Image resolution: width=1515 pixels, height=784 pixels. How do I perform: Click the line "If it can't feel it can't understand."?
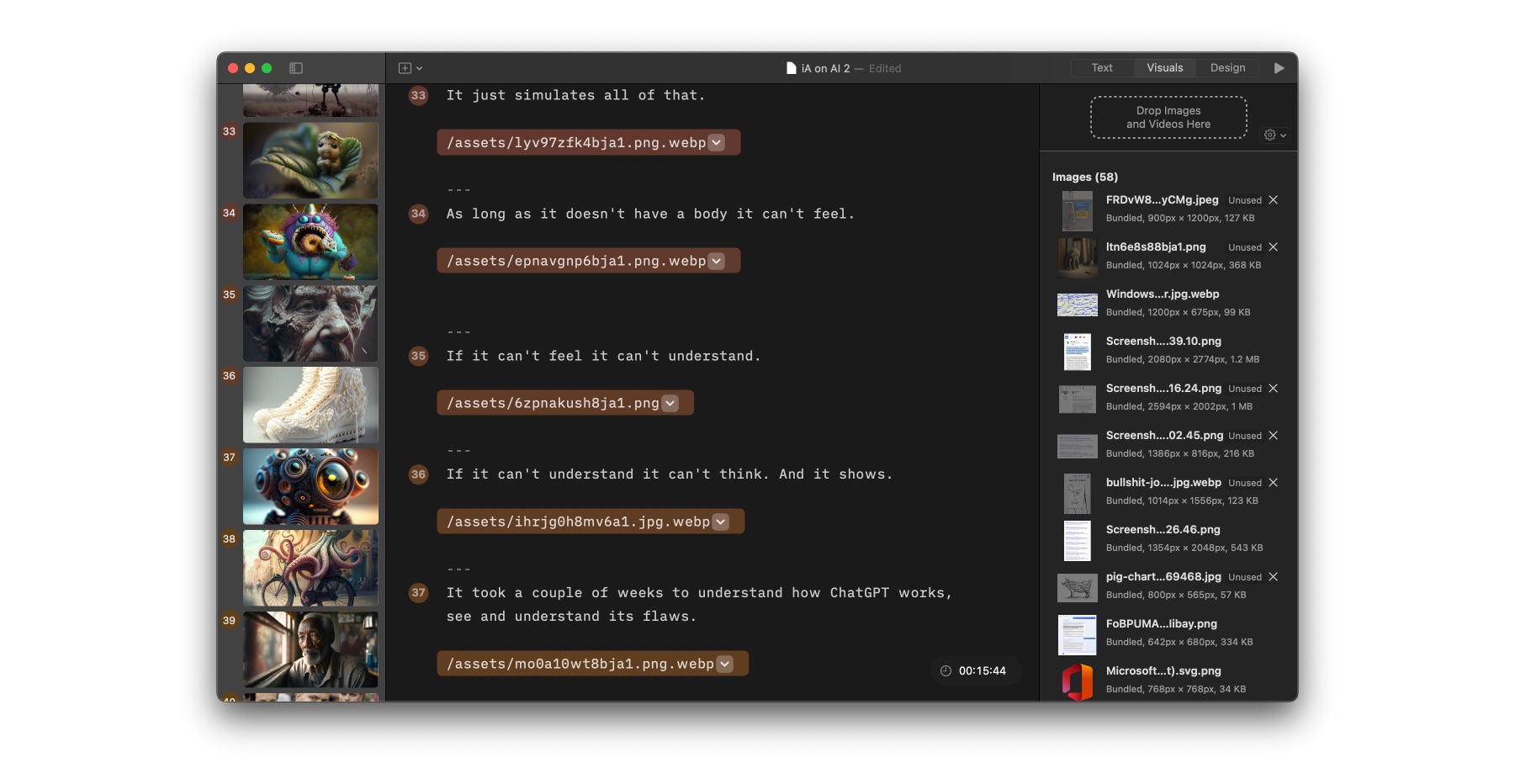pos(603,357)
